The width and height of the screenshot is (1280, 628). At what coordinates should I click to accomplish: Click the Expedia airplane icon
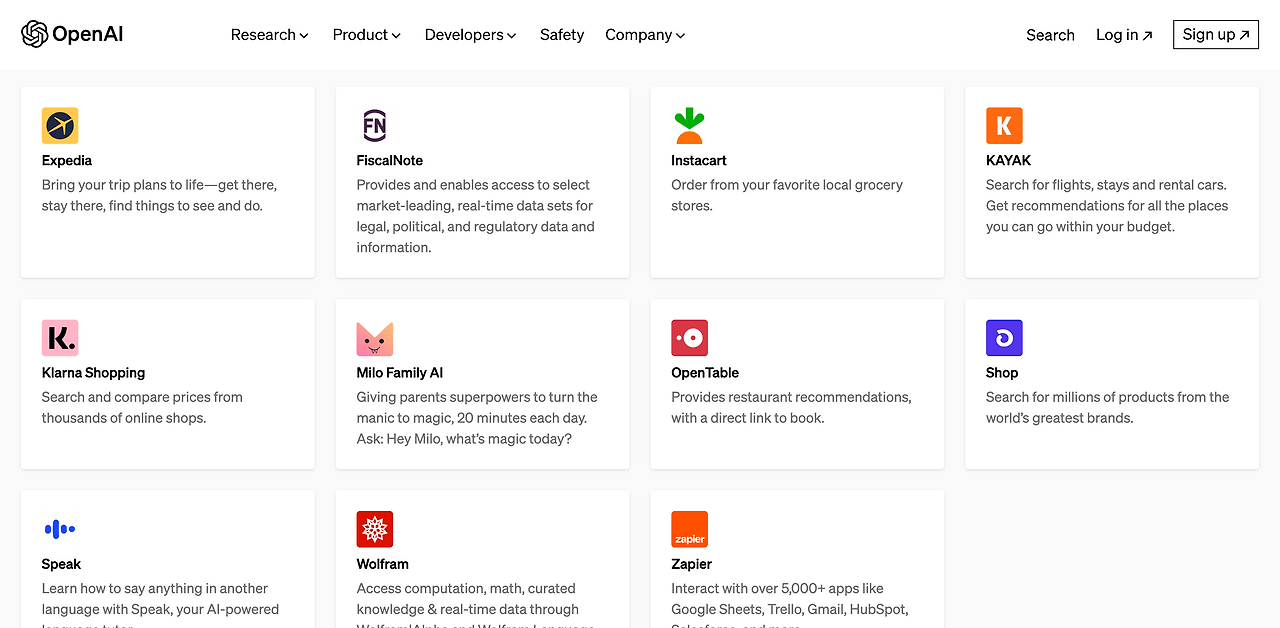[60, 125]
